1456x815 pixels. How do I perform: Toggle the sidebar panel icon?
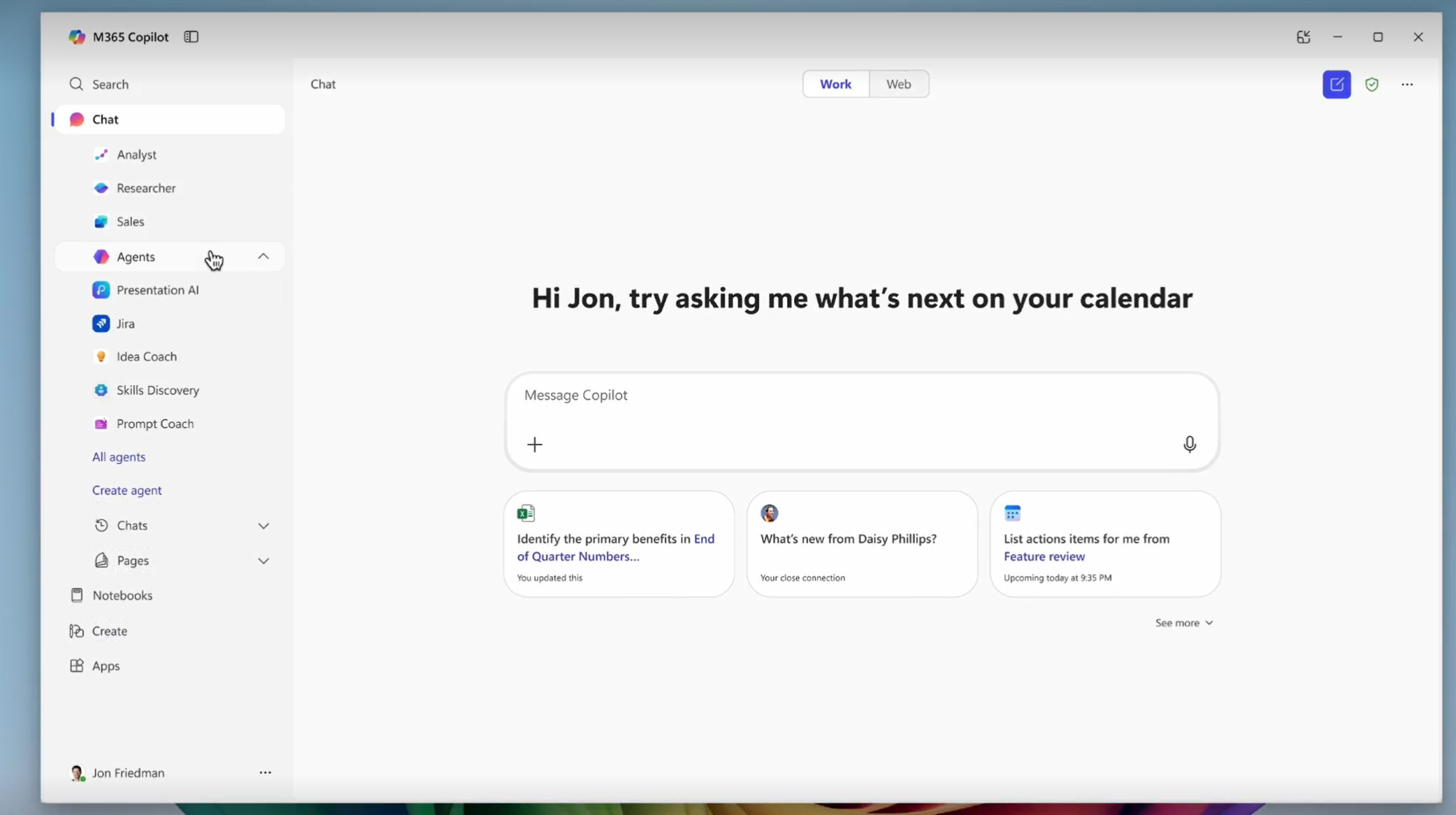(191, 37)
